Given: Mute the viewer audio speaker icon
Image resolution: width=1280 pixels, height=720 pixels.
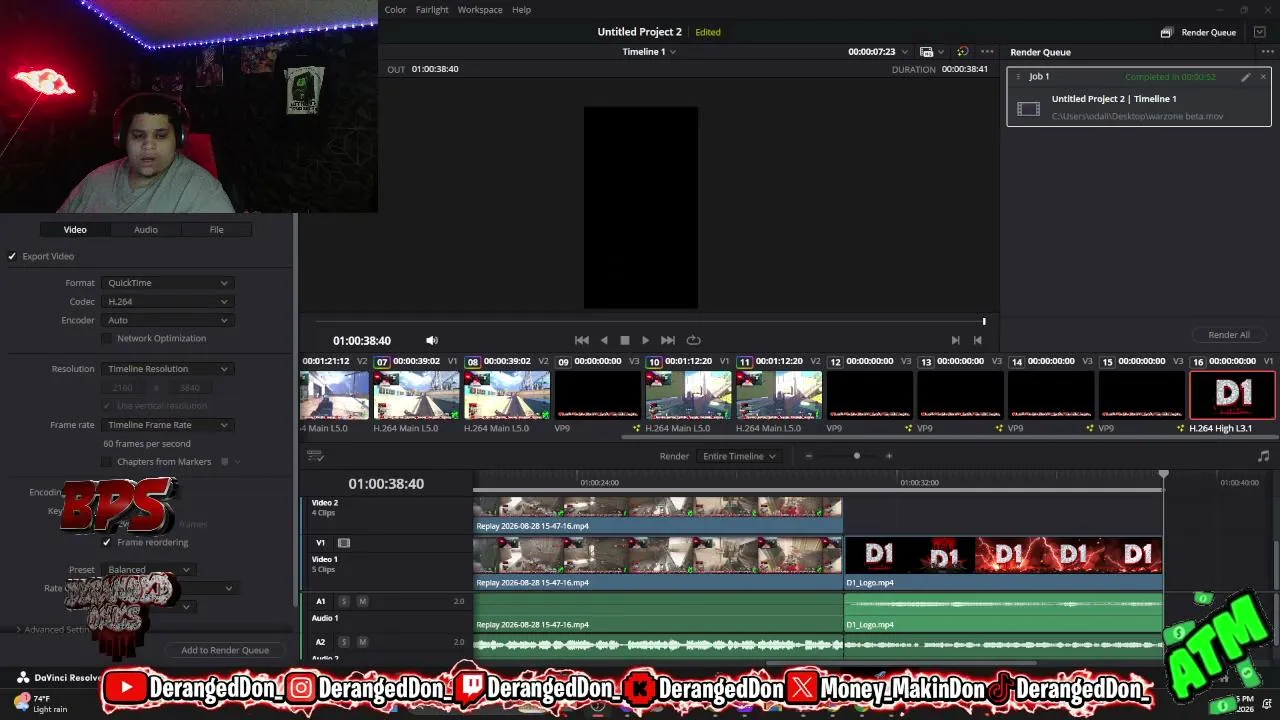Looking at the screenshot, I should [x=432, y=340].
